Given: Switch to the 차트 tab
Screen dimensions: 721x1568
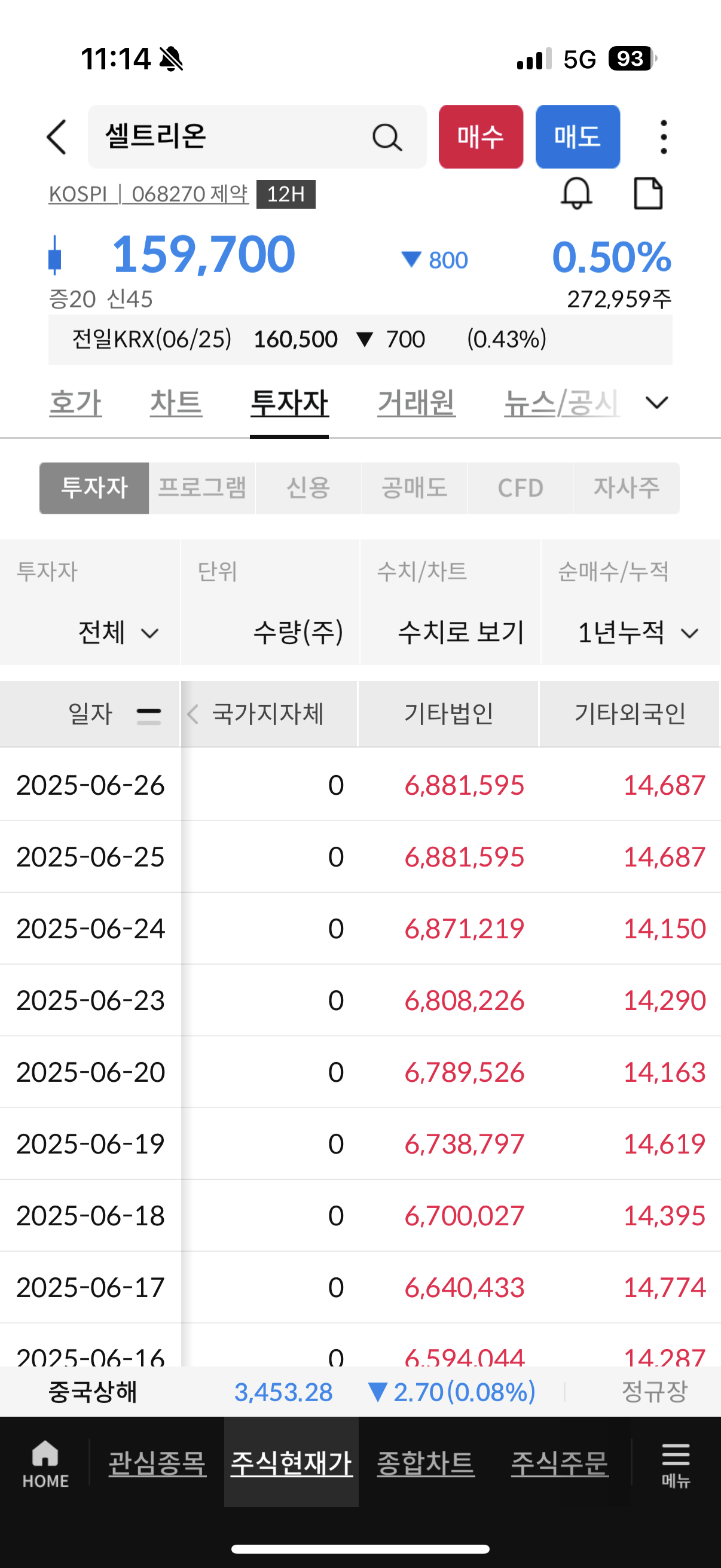Looking at the screenshot, I should point(176,403).
